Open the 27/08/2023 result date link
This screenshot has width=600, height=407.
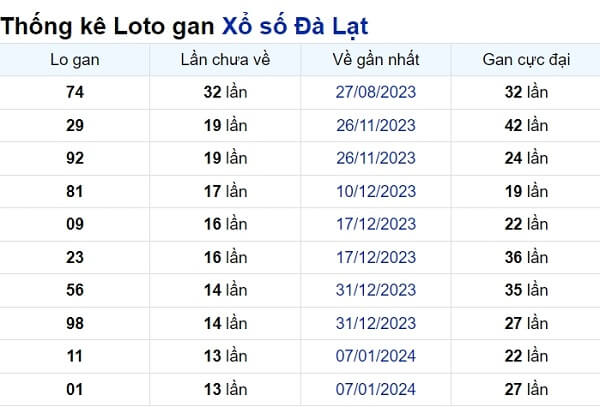[x=376, y=92]
